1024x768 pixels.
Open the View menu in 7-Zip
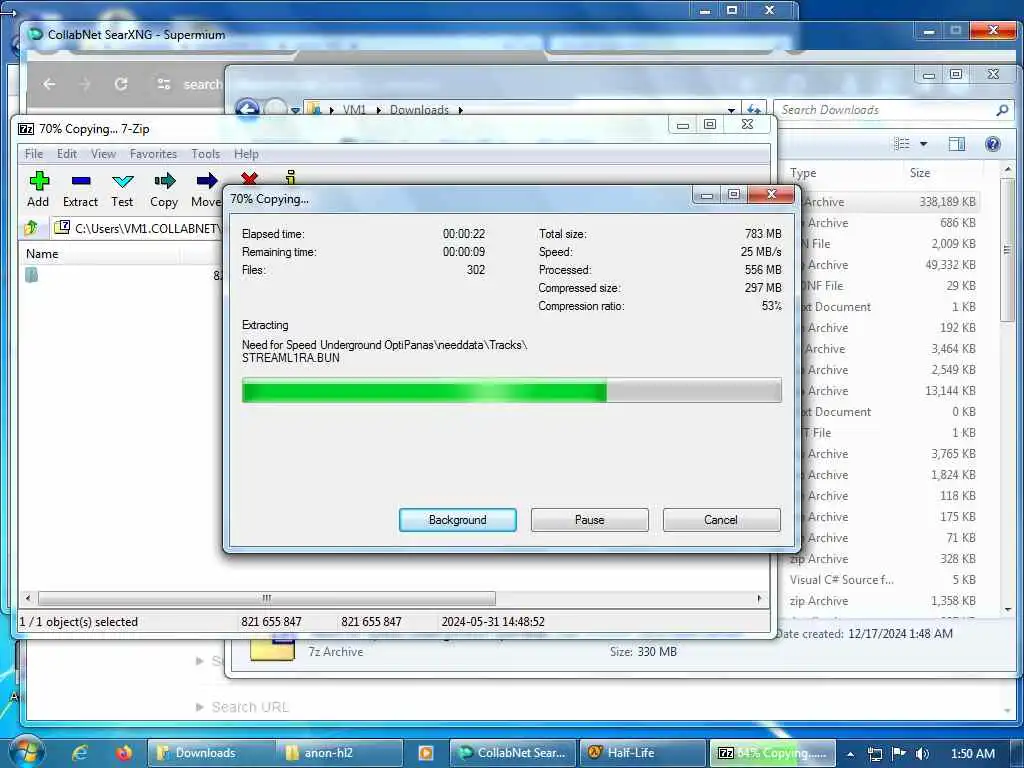click(x=103, y=154)
